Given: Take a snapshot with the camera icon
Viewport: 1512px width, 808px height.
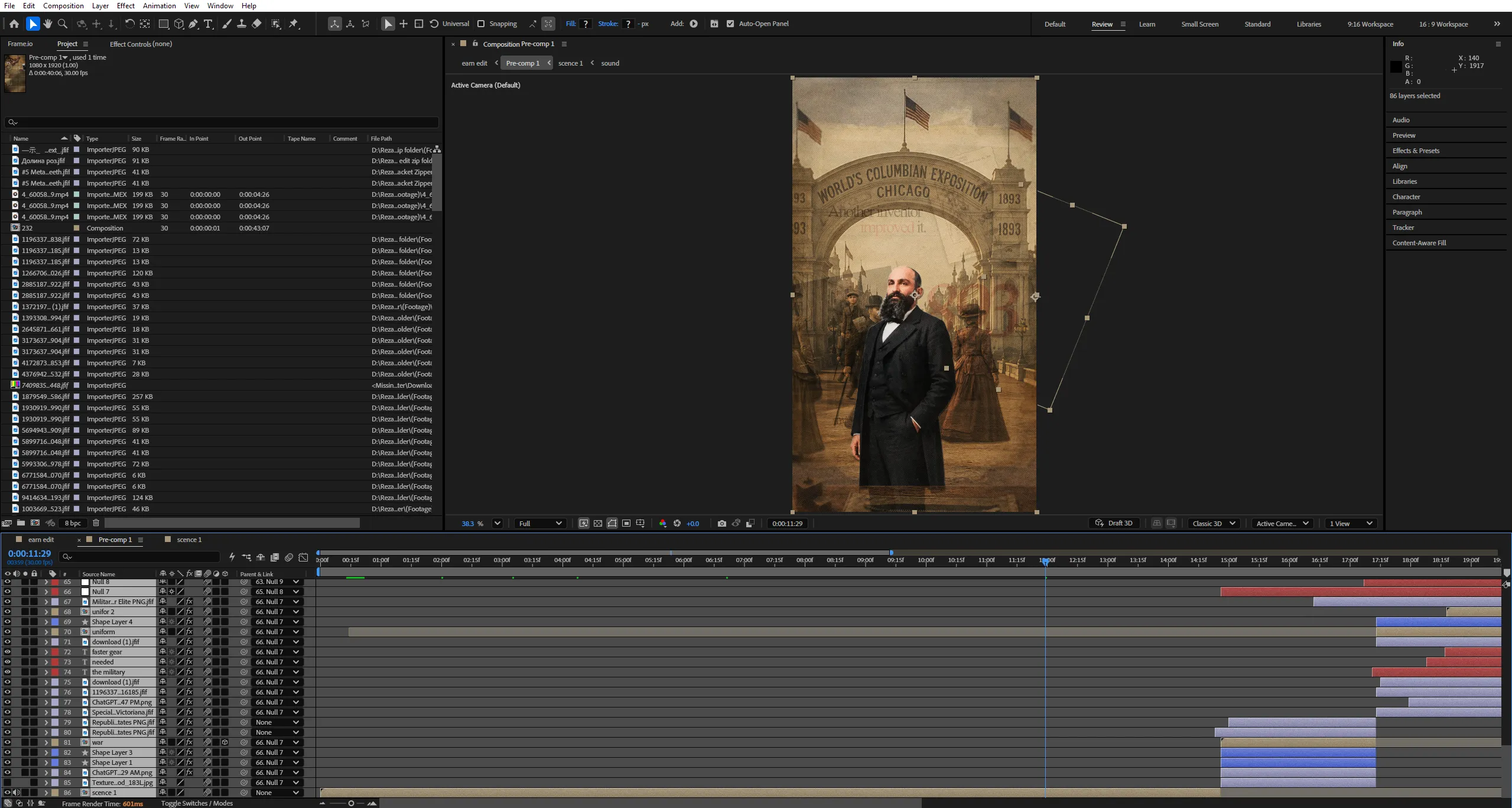Looking at the screenshot, I should (721, 524).
